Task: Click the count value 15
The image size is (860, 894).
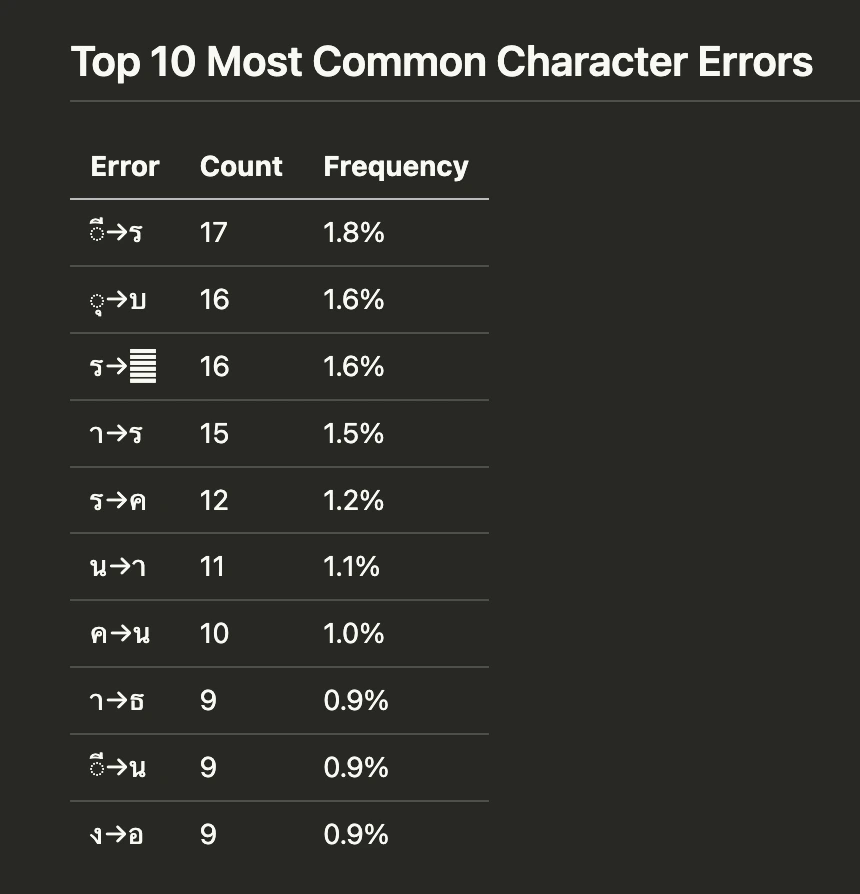Action: [x=214, y=434]
